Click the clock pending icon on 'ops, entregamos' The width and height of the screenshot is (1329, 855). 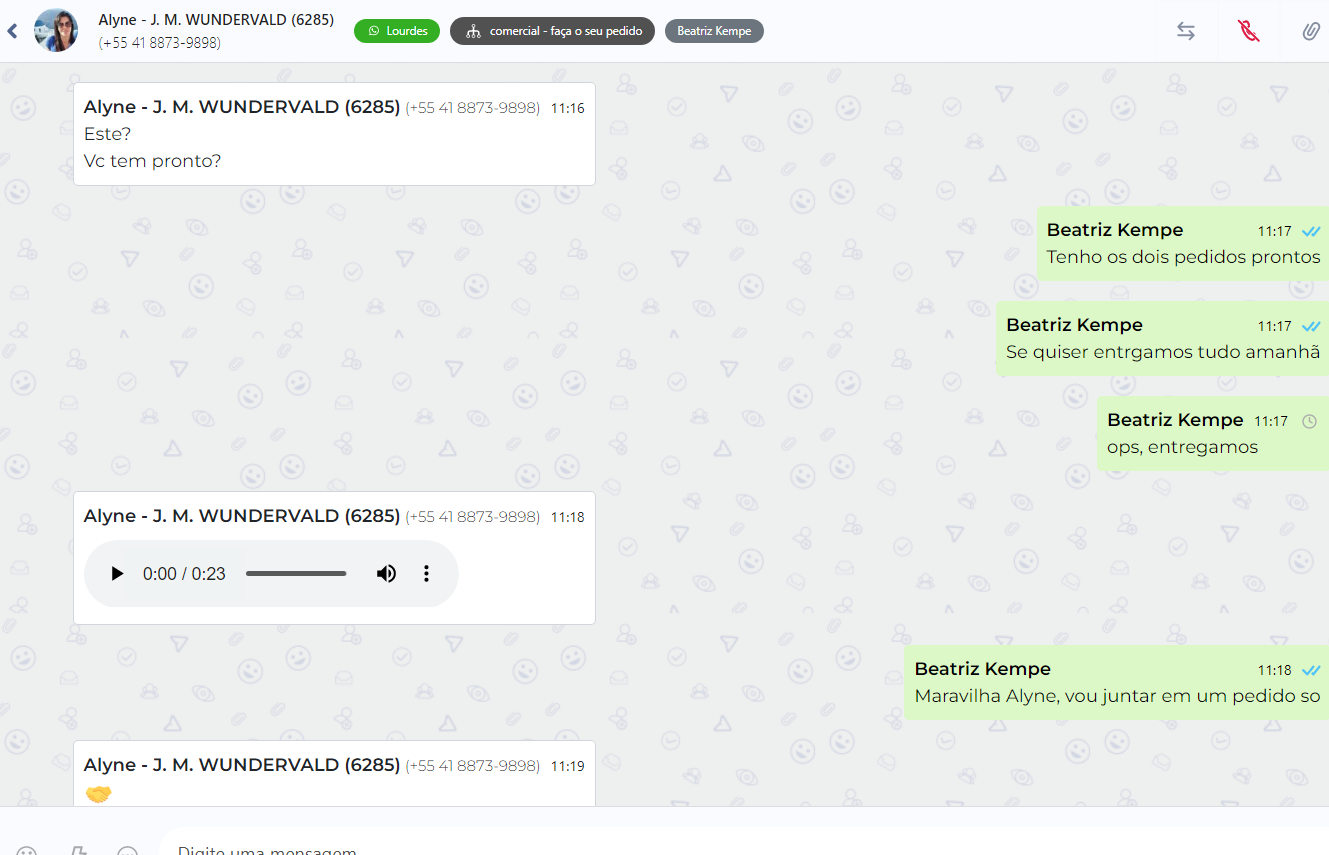point(1309,422)
